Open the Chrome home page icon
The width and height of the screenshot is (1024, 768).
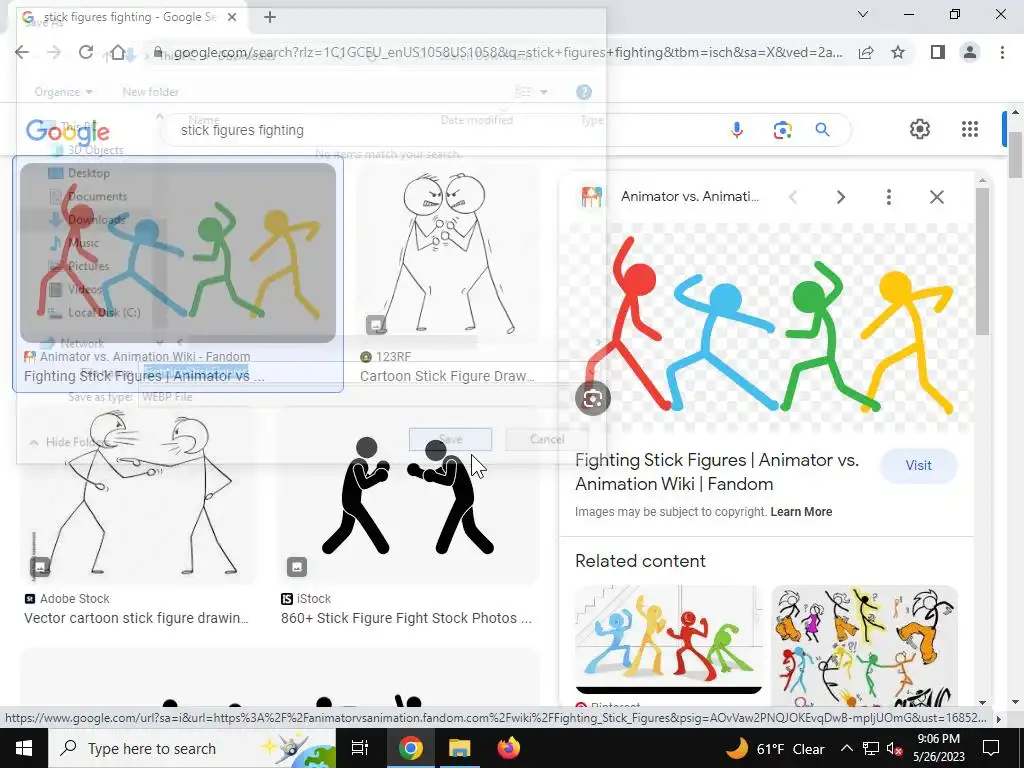tap(118, 52)
